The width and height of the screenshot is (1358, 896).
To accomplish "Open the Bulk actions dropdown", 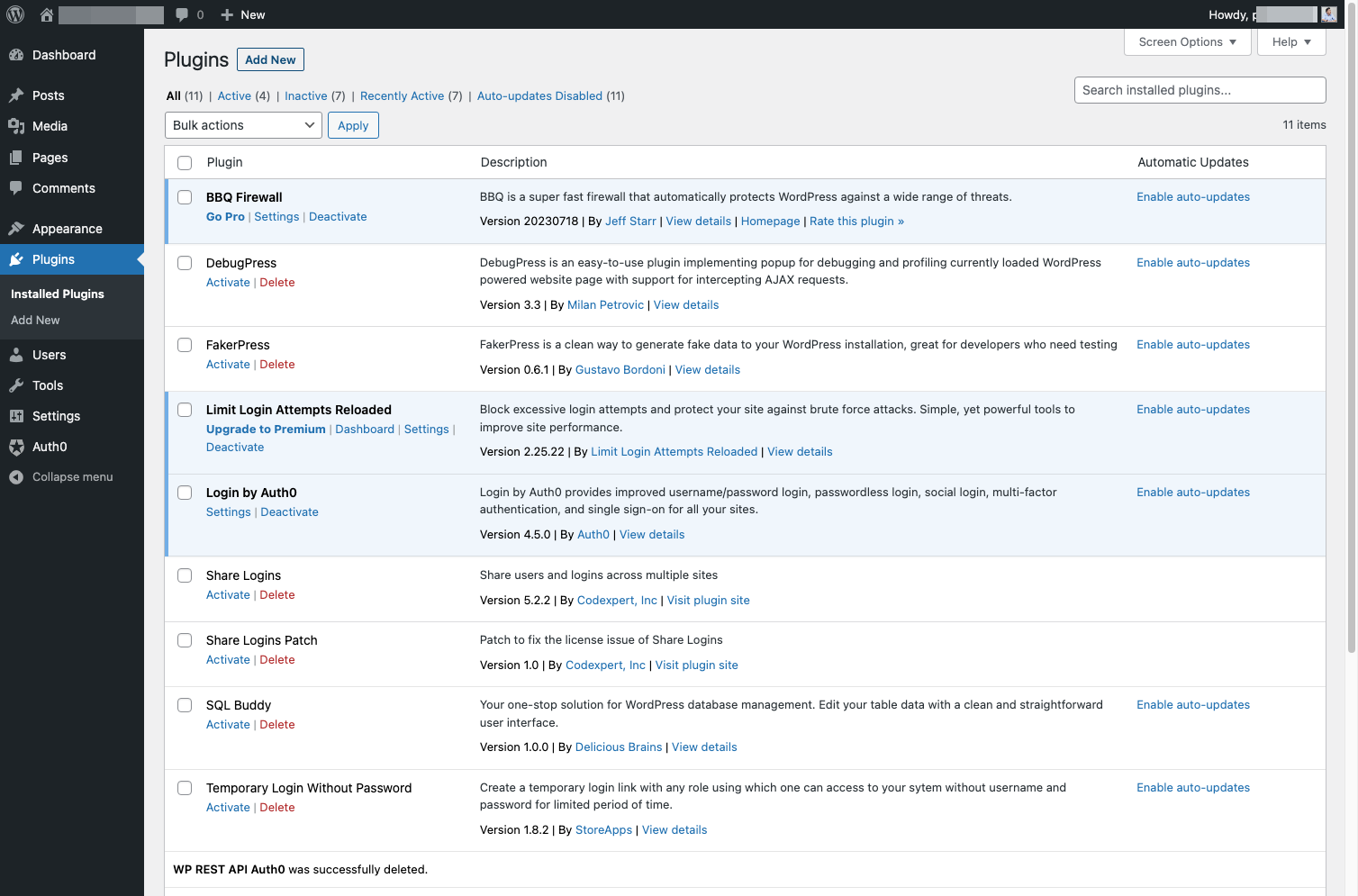I will (x=243, y=125).
